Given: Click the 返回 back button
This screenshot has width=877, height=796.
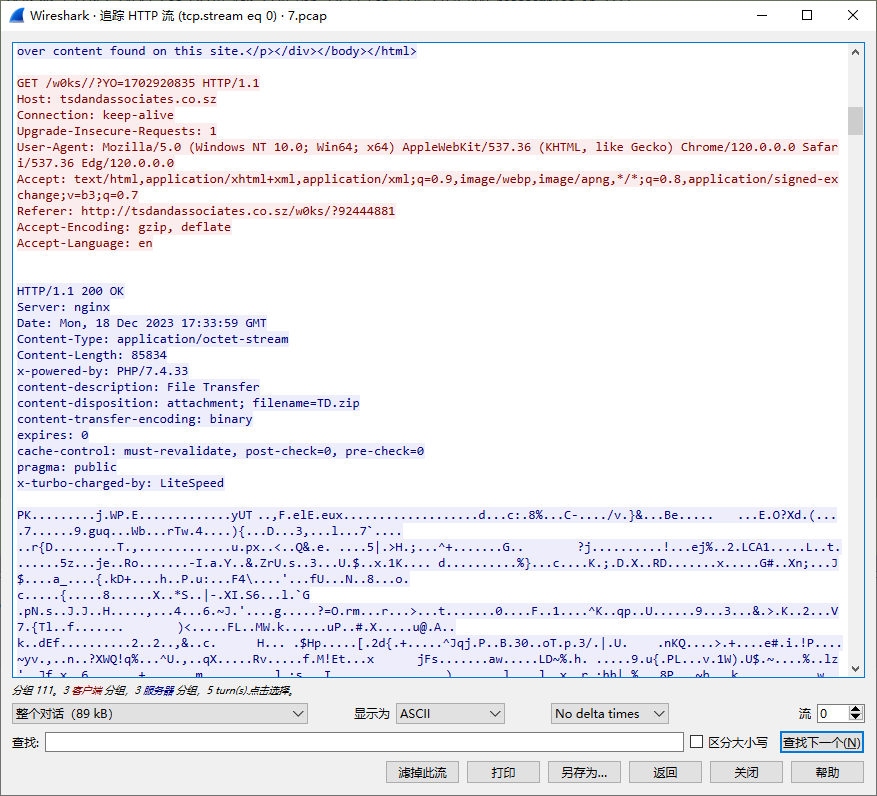Looking at the screenshot, I should [x=665, y=772].
